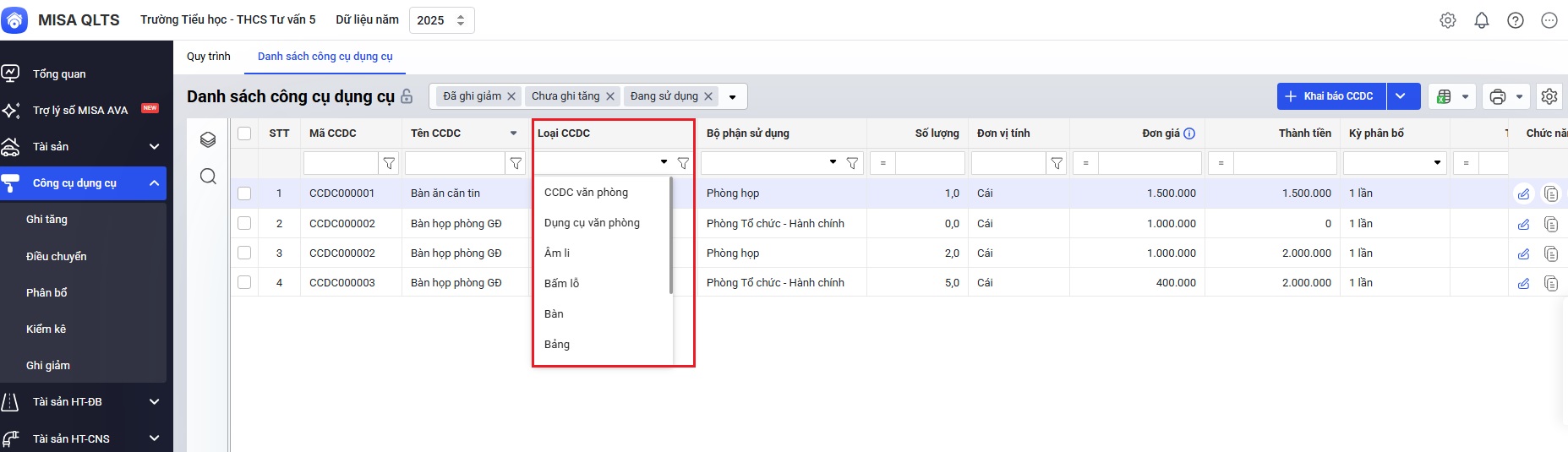Screen dimensions: 1568x452
Task: Open the help question mark icon
Action: [x=1516, y=20]
